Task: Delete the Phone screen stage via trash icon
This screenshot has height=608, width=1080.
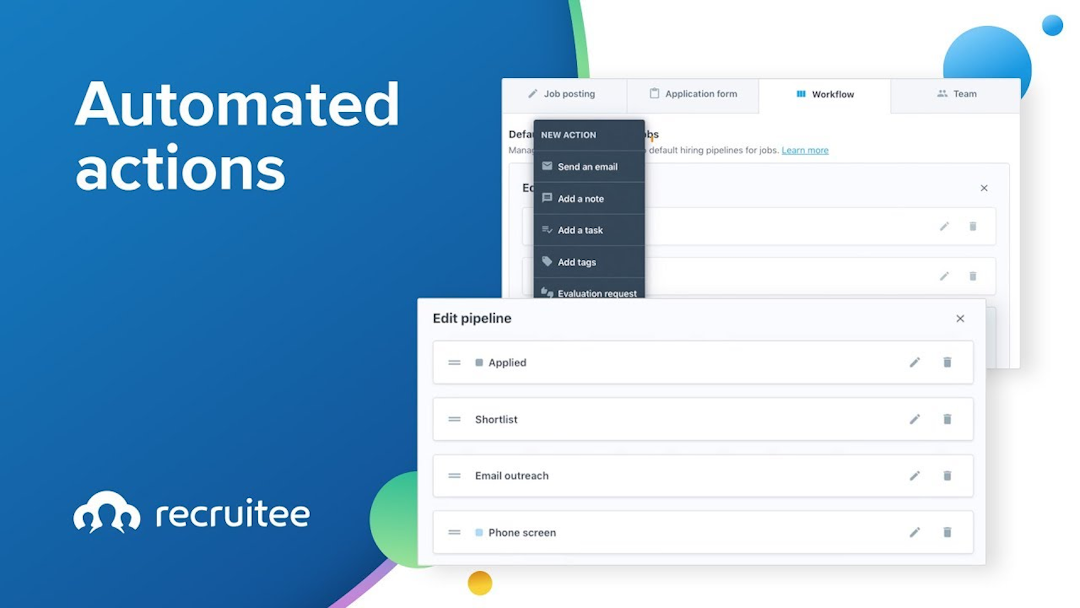Action: point(947,532)
